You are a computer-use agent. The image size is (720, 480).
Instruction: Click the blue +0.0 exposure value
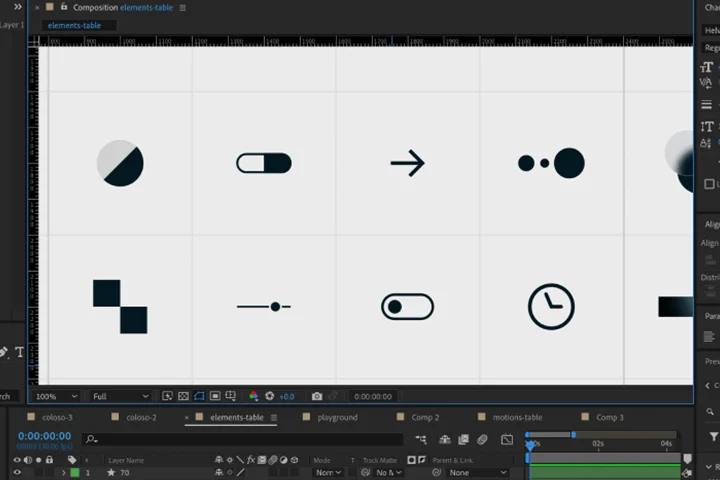coord(287,396)
